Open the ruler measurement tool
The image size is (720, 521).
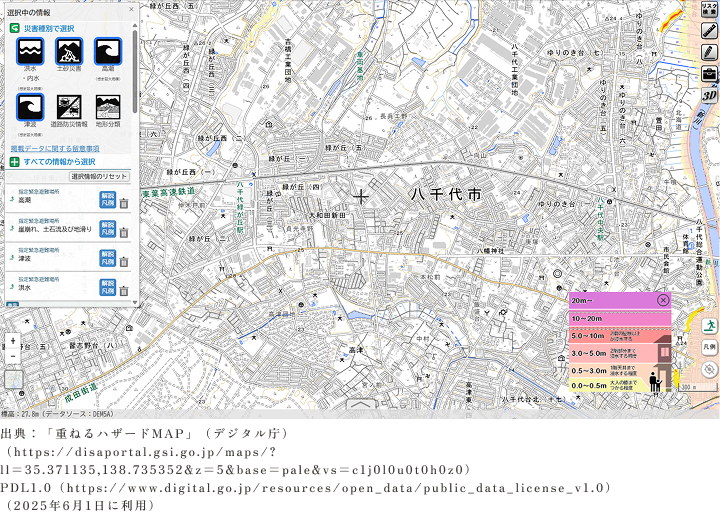coord(709,29)
